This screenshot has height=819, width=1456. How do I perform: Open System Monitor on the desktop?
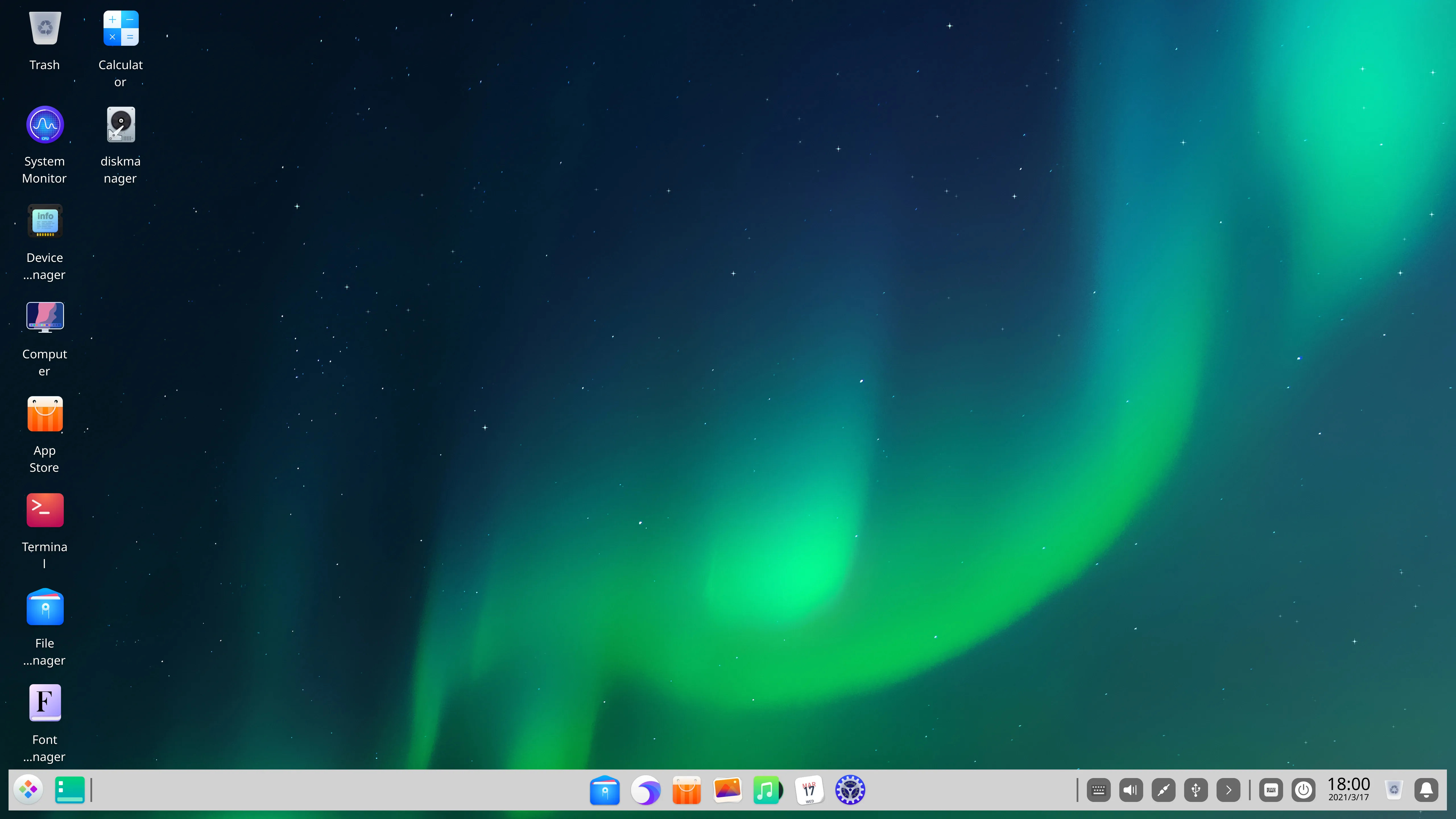click(45, 124)
